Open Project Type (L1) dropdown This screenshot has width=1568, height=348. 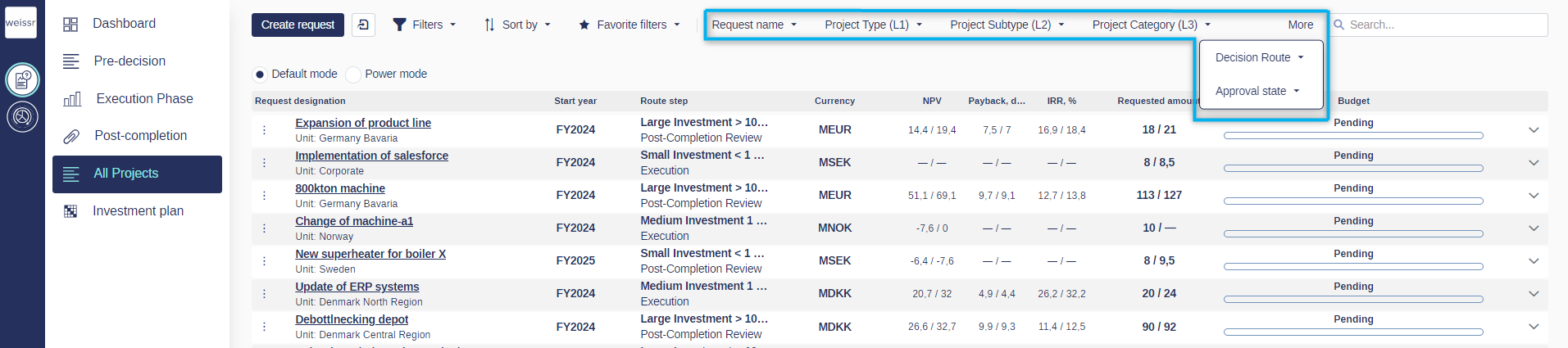tap(873, 25)
